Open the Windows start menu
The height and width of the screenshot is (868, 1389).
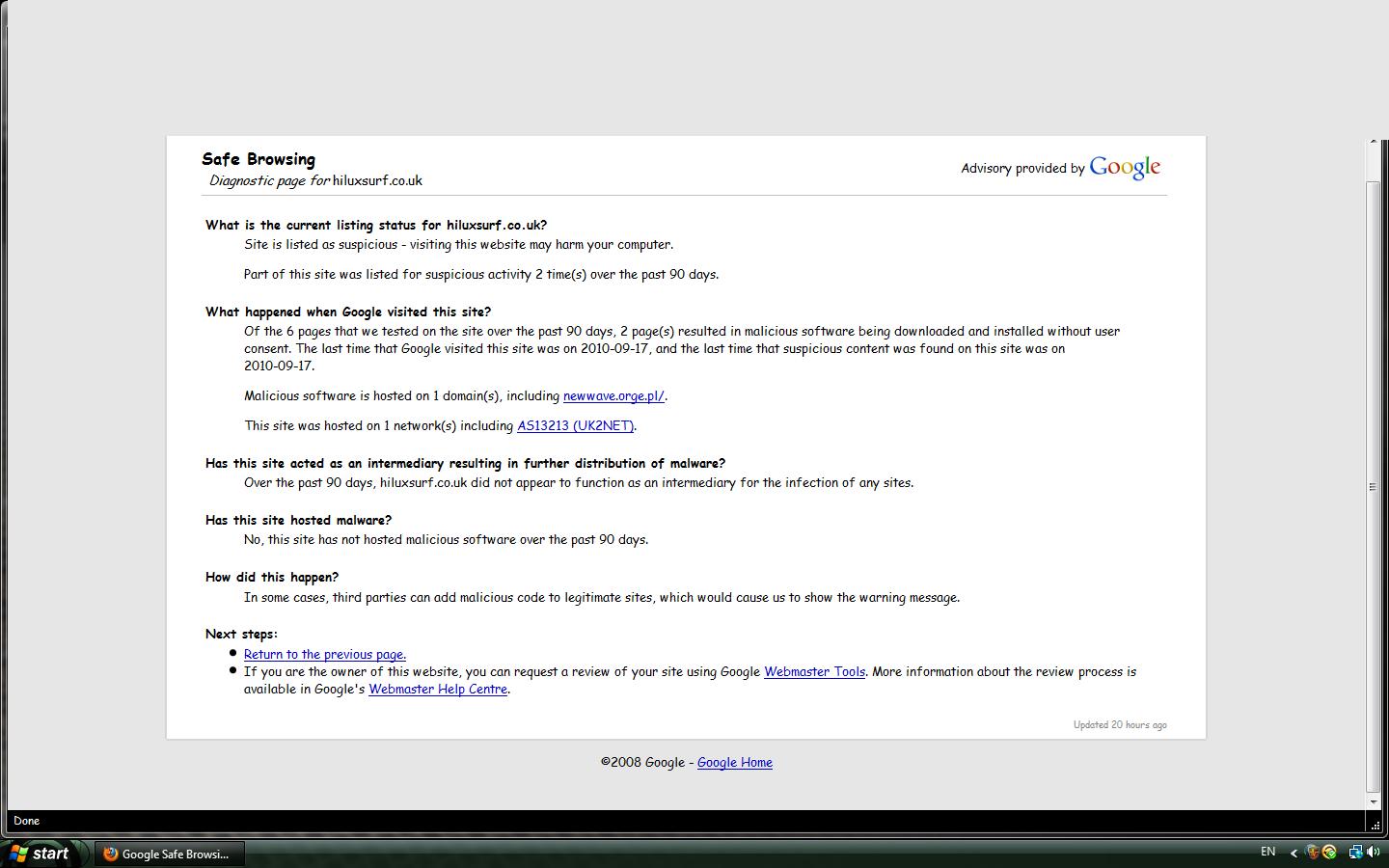tap(39, 854)
